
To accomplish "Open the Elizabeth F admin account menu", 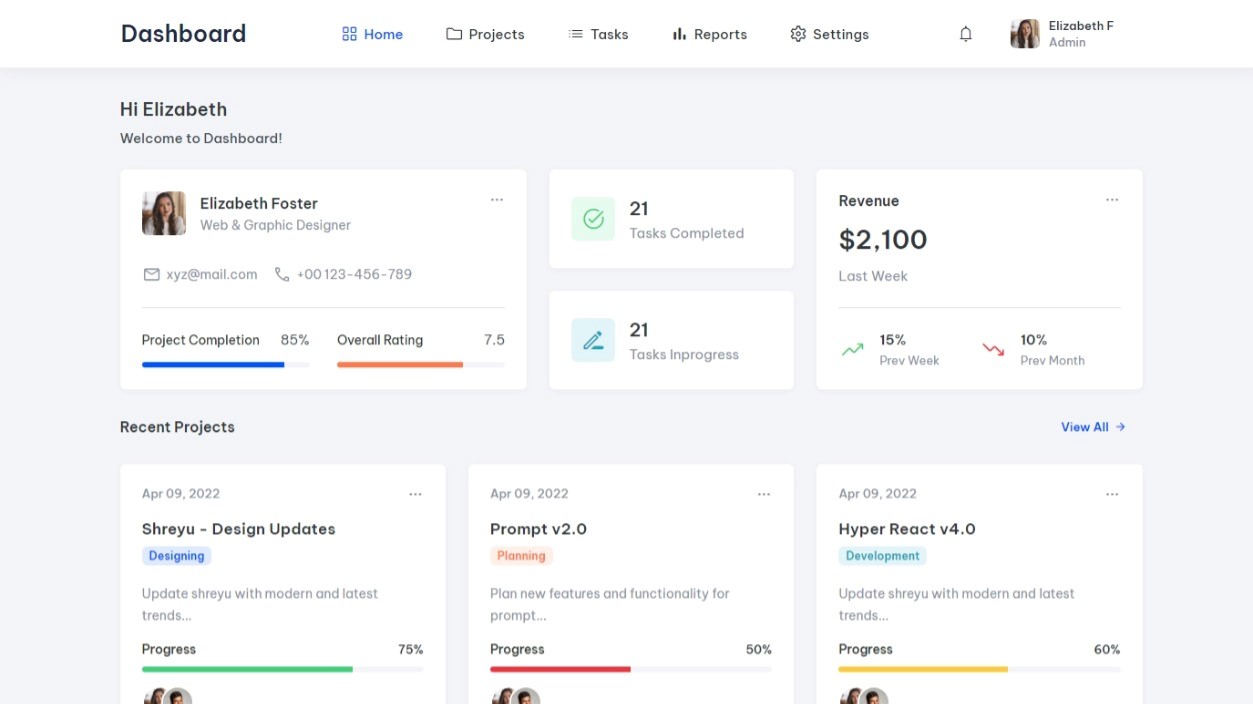I will click(1062, 34).
